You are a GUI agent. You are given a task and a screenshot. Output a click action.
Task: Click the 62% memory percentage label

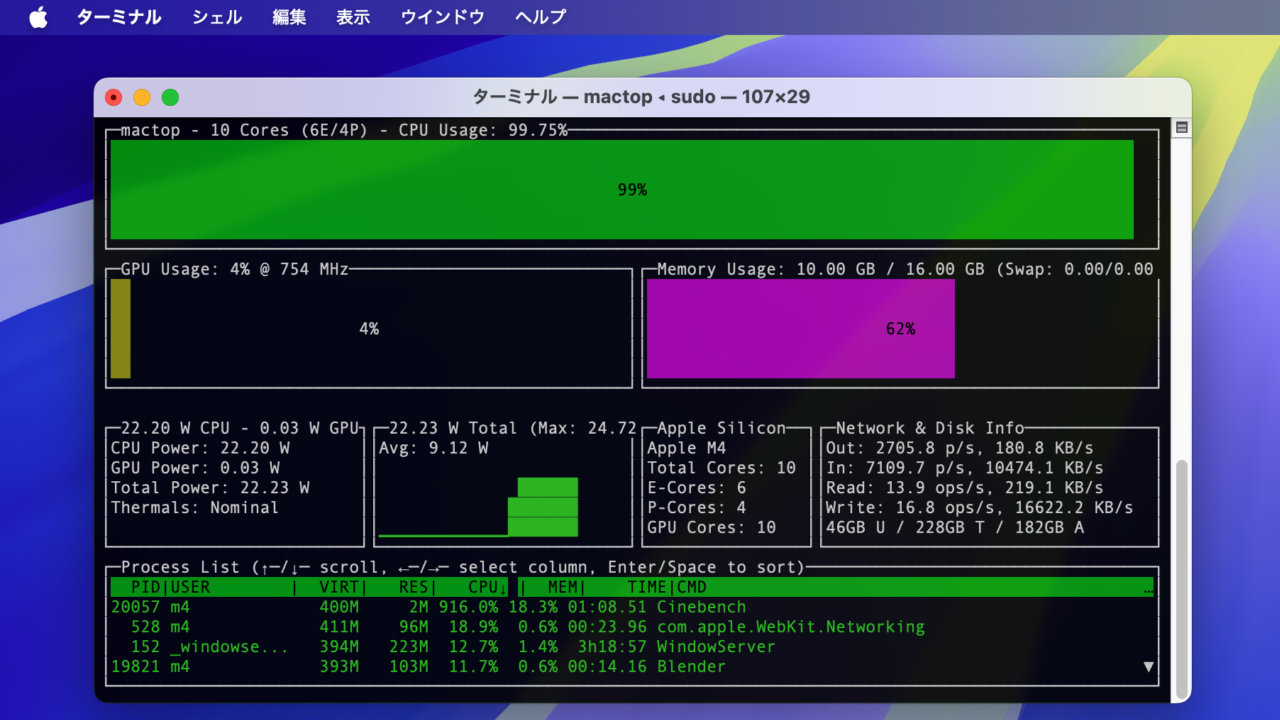(x=900, y=329)
